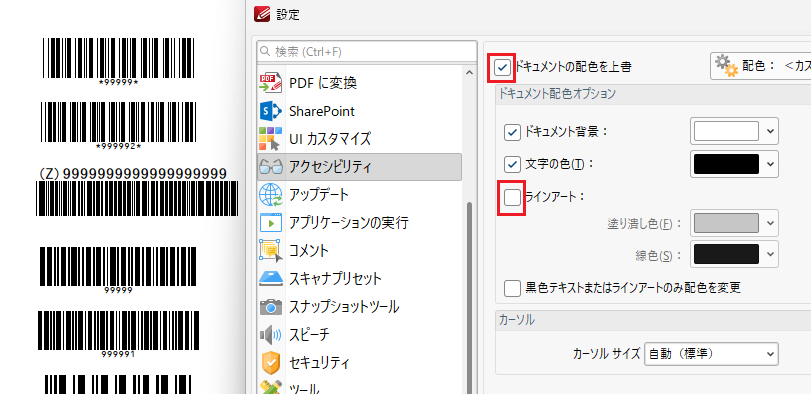Click the アプリケーションの実行 play window icon
811x394 pixels.
(x=271, y=223)
